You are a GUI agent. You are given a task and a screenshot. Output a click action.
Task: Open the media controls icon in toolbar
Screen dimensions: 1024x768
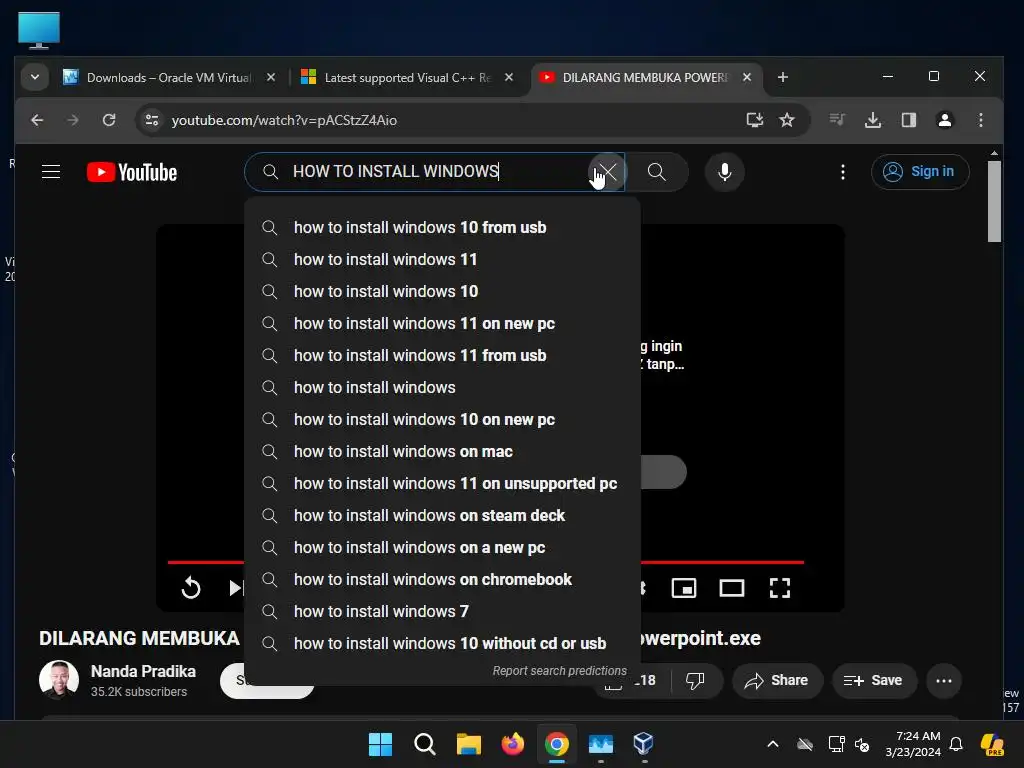pos(837,120)
